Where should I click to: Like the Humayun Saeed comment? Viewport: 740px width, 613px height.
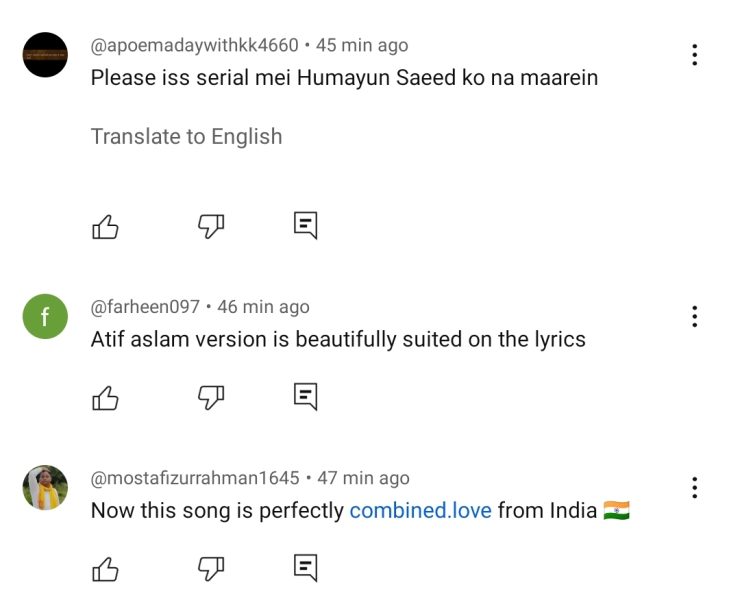105,227
